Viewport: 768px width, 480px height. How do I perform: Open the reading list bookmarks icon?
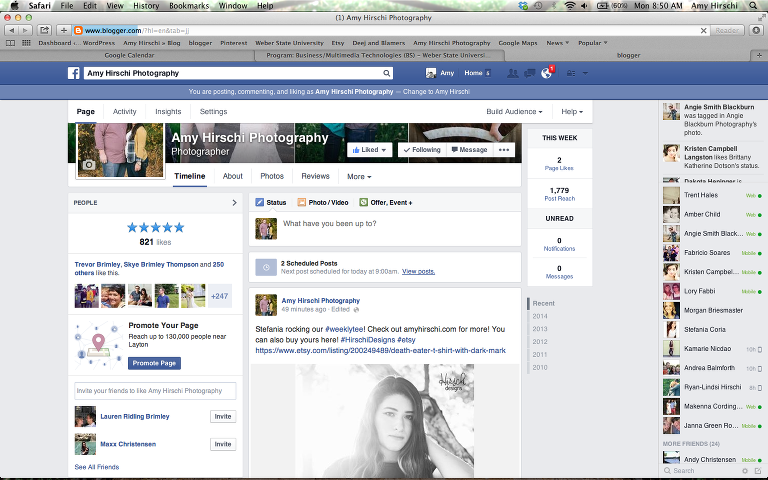click(x=10, y=43)
